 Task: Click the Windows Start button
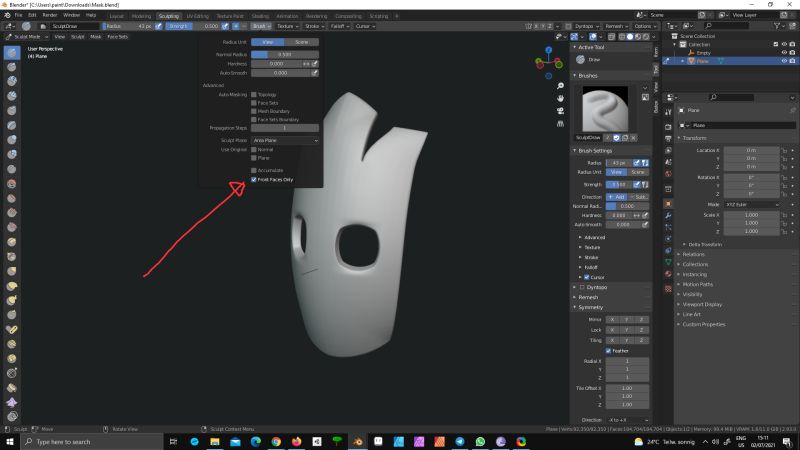tap(10, 442)
